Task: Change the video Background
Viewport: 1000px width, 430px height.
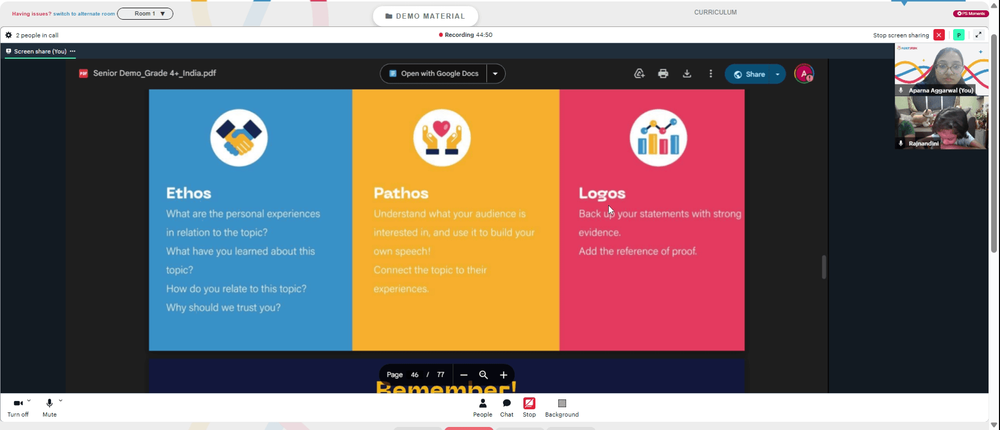Action: (562, 408)
